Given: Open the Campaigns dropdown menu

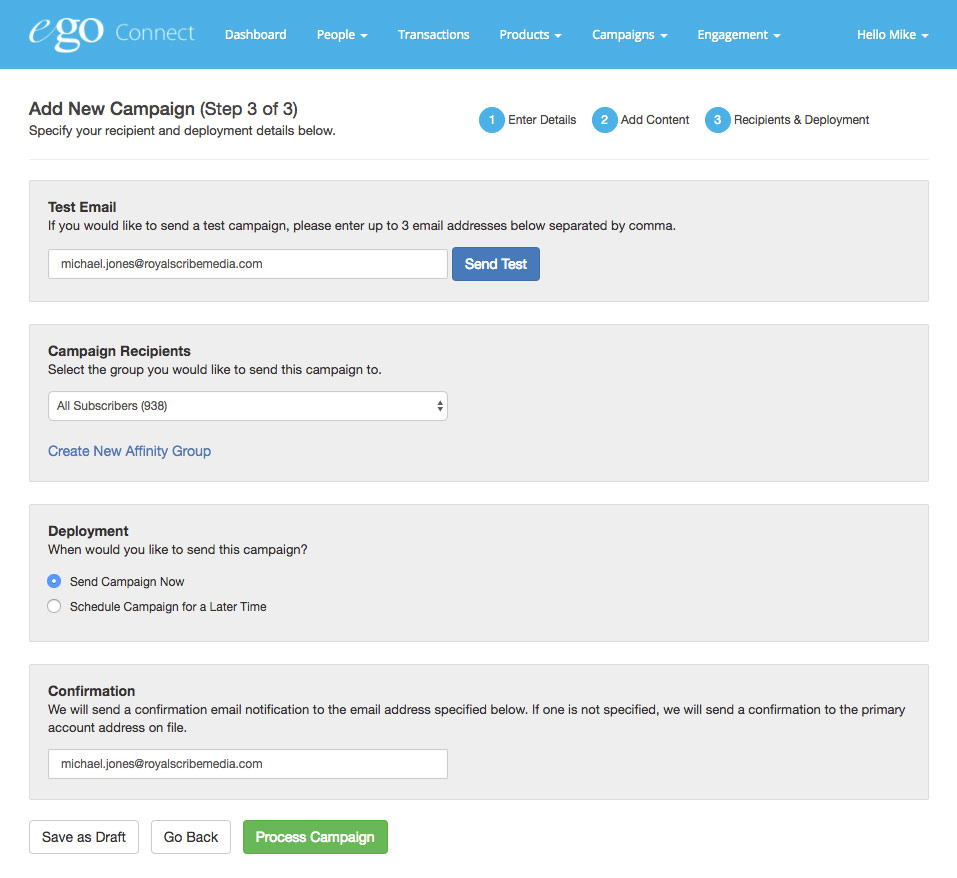Looking at the screenshot, I should tap(629, 35).
